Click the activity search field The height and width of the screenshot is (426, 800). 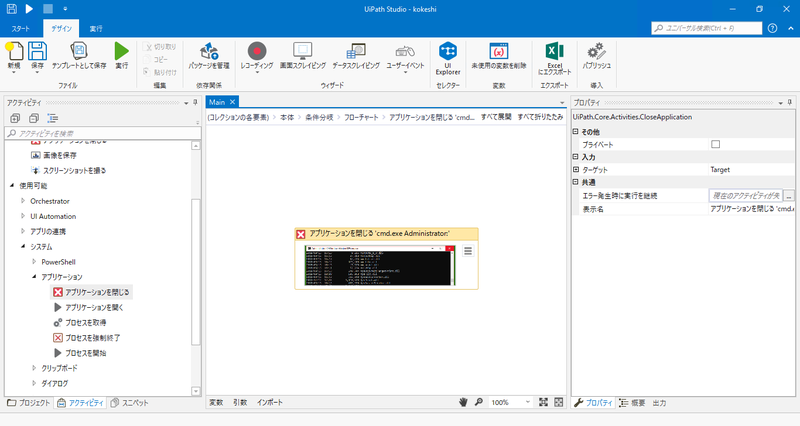point(103,133)
